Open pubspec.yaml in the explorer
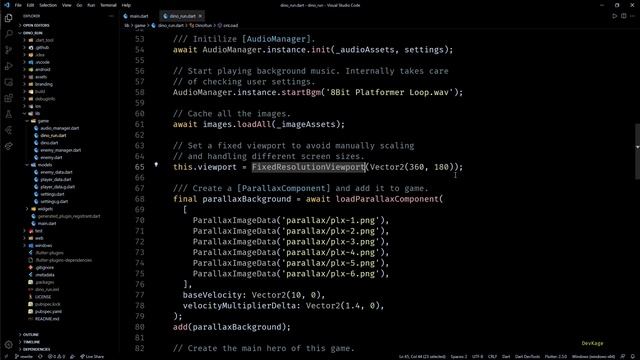This screenshot has height=360, width=640. (x=48, y=311)
